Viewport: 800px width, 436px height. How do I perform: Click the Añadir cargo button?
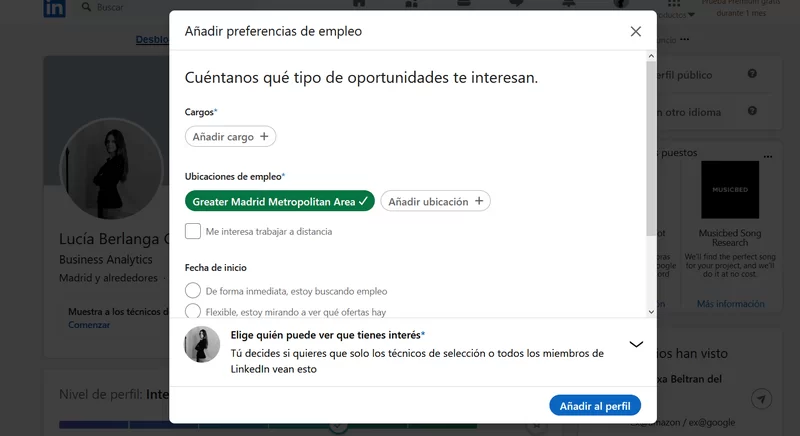231,137
